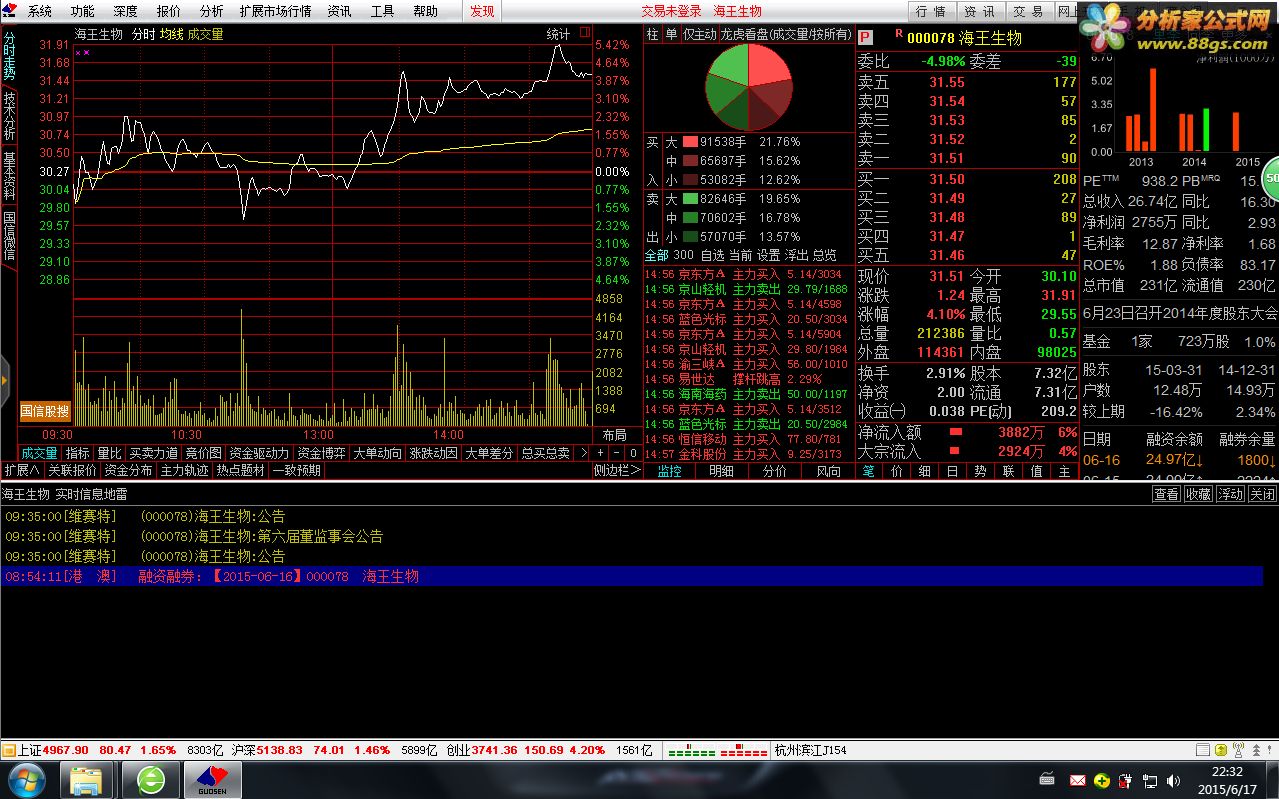Select the 国信微信 vertical sidebar tab
The image size is (1279, 799).
point(9,236)
